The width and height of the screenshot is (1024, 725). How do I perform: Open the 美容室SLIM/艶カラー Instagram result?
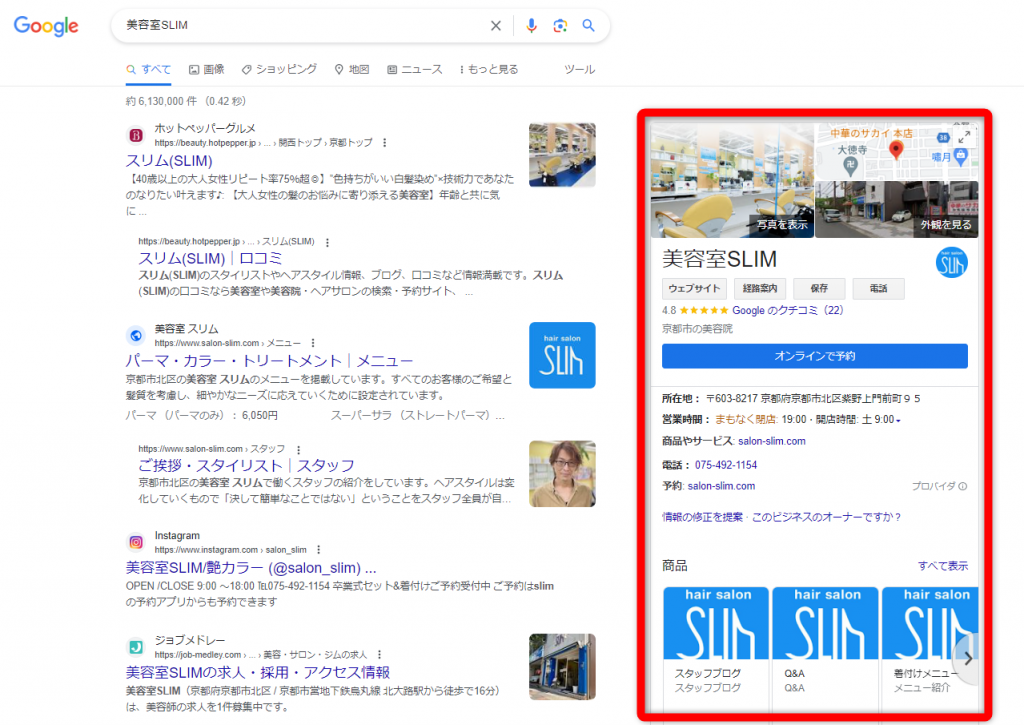pyautogui.click(x=251, y=568)
